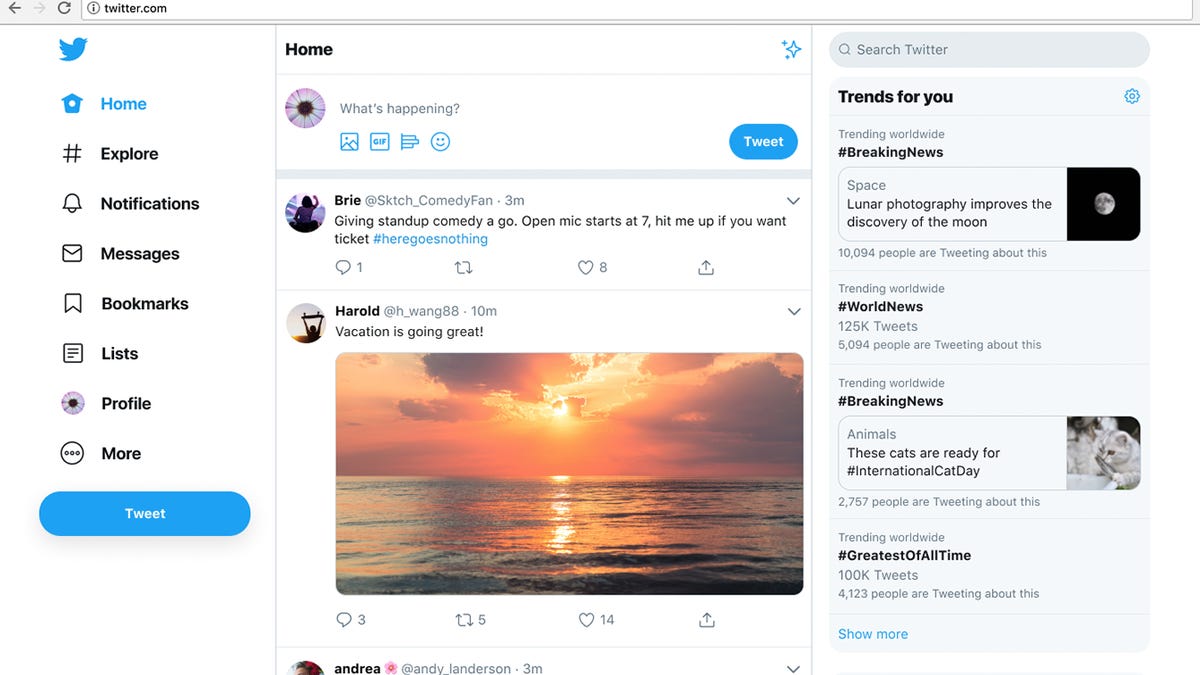Go to the Lists section
Screen dimensions: 1200x675
(x=119, y=353)
